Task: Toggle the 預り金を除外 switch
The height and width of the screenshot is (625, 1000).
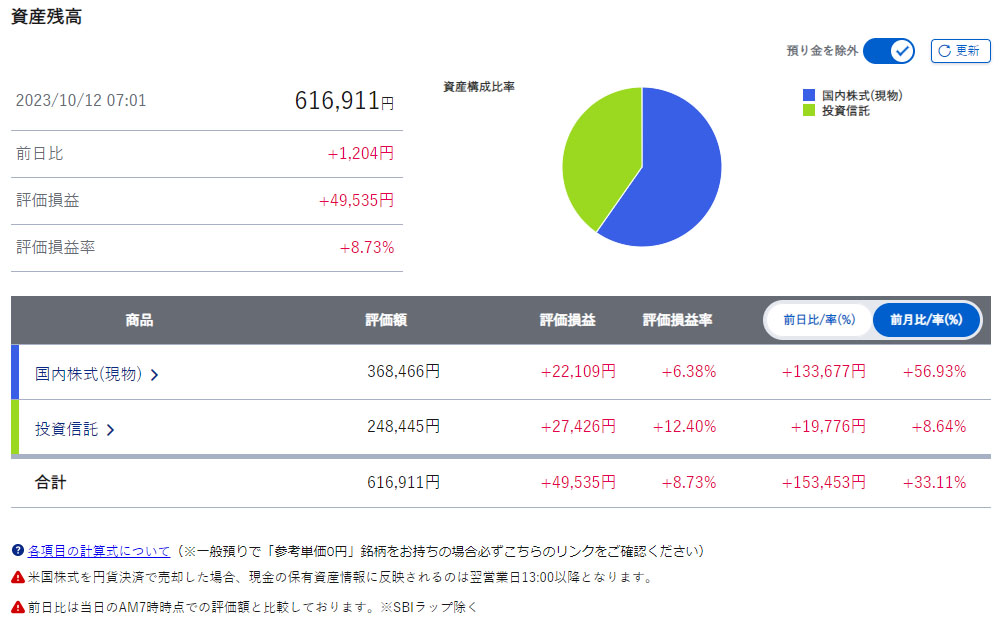Action: coord(889,51)
